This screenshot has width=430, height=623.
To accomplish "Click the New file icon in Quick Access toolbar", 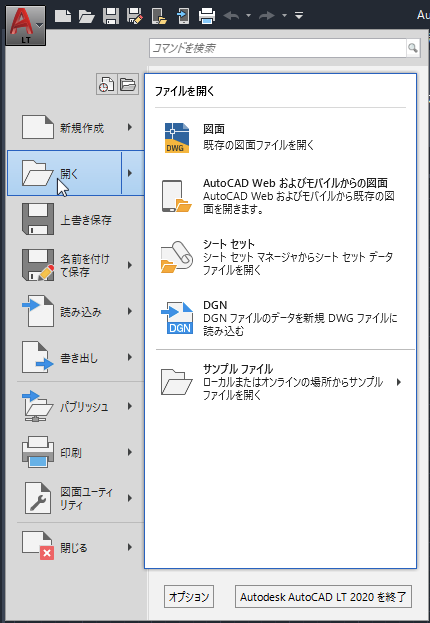I will pyautogui.click(x=63, y=16).
